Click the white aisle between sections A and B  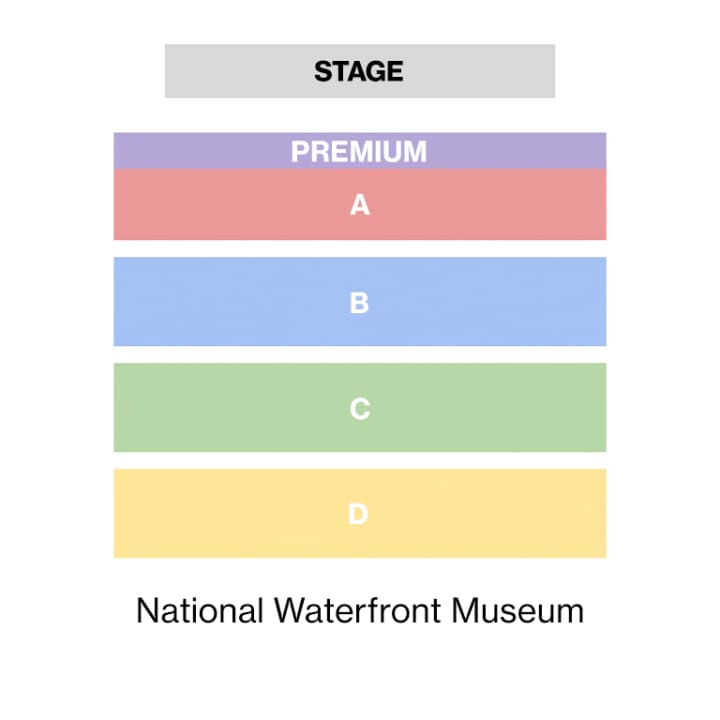(x=360, y=248)
